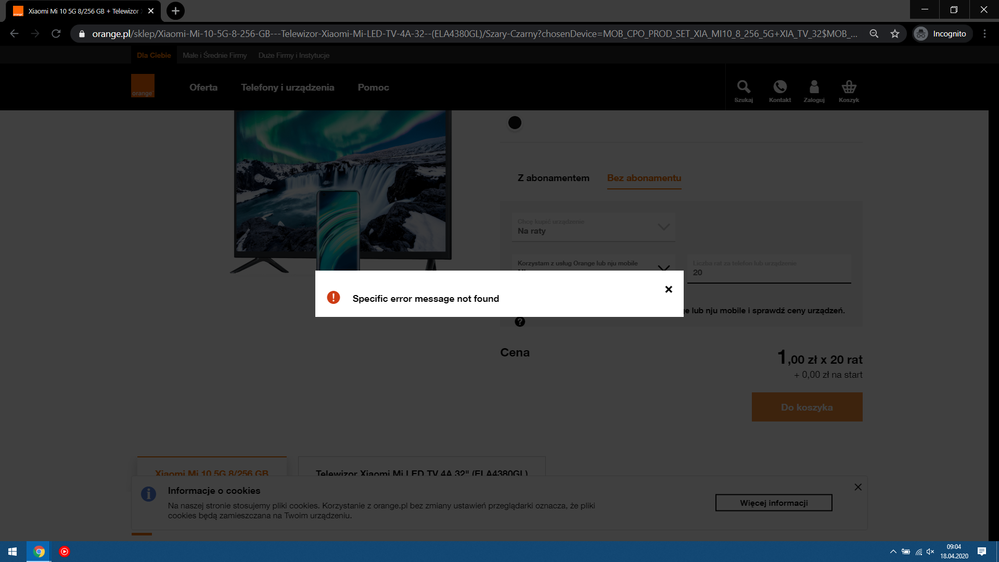Image resolution: width=999 pixels, height=562 pixels.
Task: Close the Xiaomi Mi 10 browser tab
Action: pyautogui.click(x=151, y=11)
